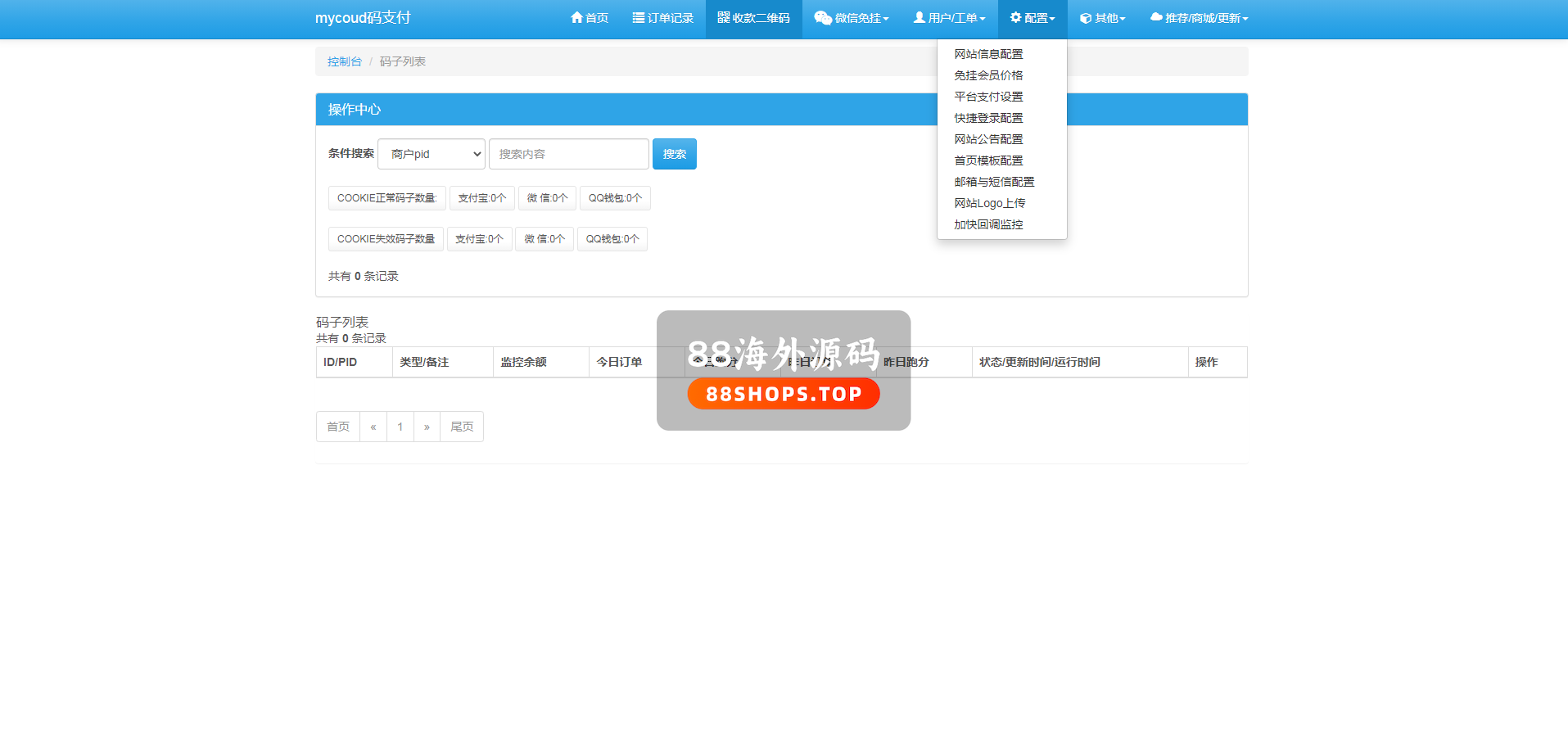Click the mycoud码支付 brand title

click(363, 18)
